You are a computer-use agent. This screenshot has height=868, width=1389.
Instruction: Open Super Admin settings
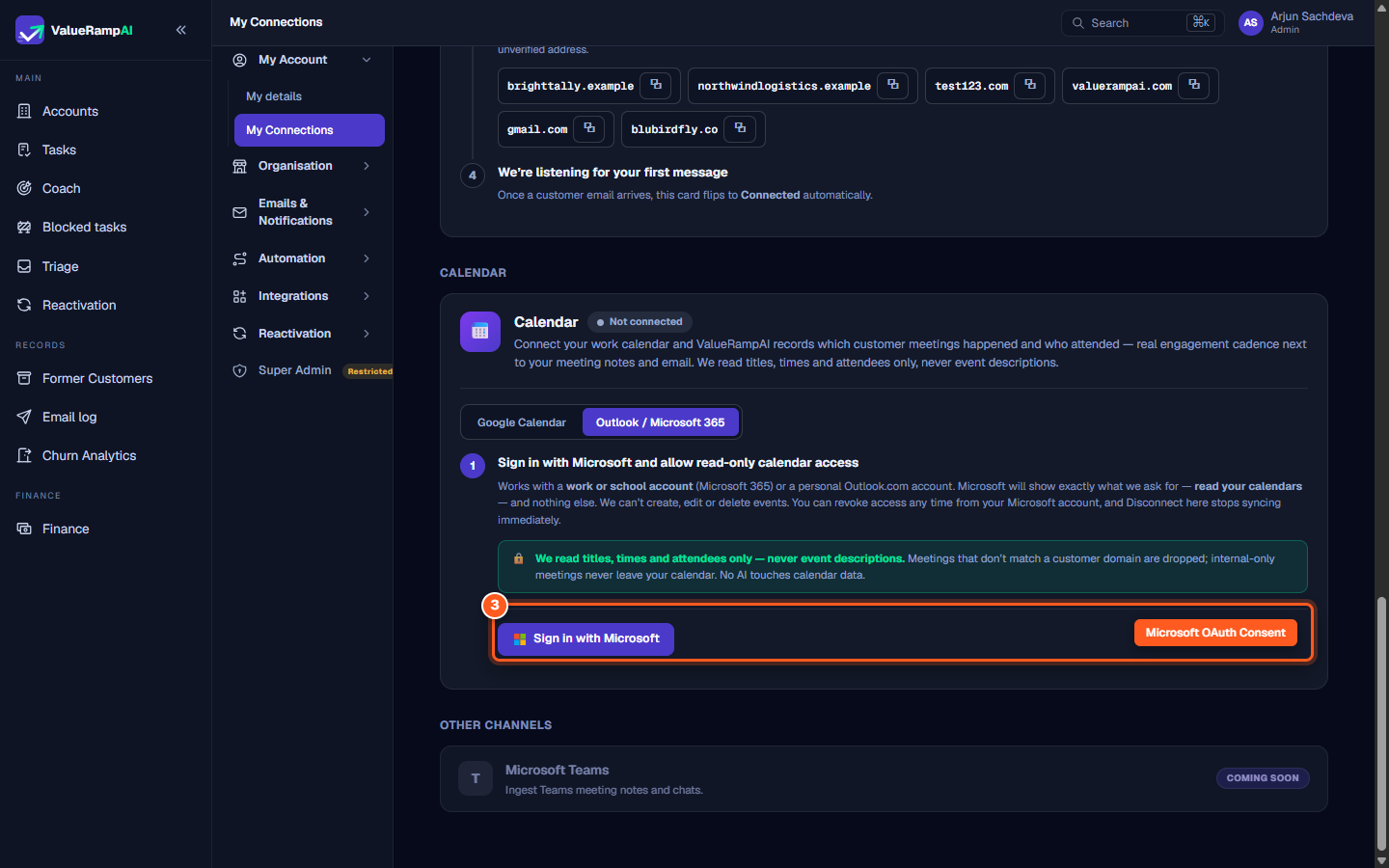click(x=295, y=370)
